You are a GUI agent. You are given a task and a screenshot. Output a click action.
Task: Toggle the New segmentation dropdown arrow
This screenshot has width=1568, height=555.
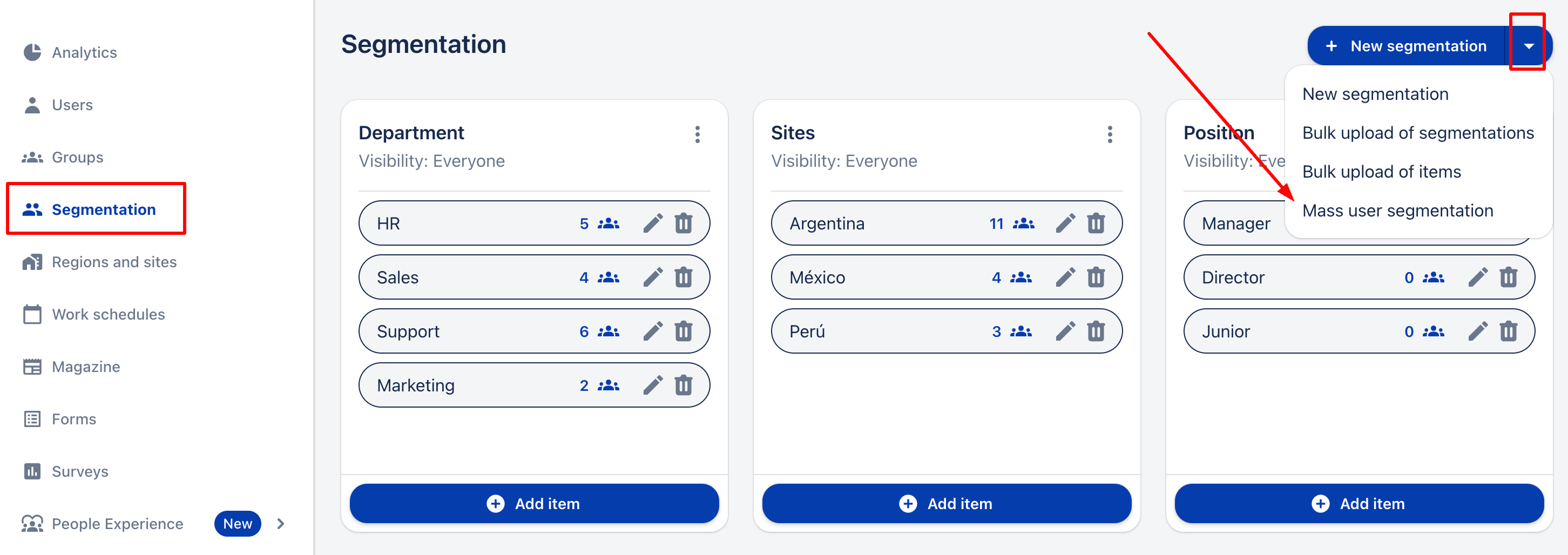pos(1529,46)
